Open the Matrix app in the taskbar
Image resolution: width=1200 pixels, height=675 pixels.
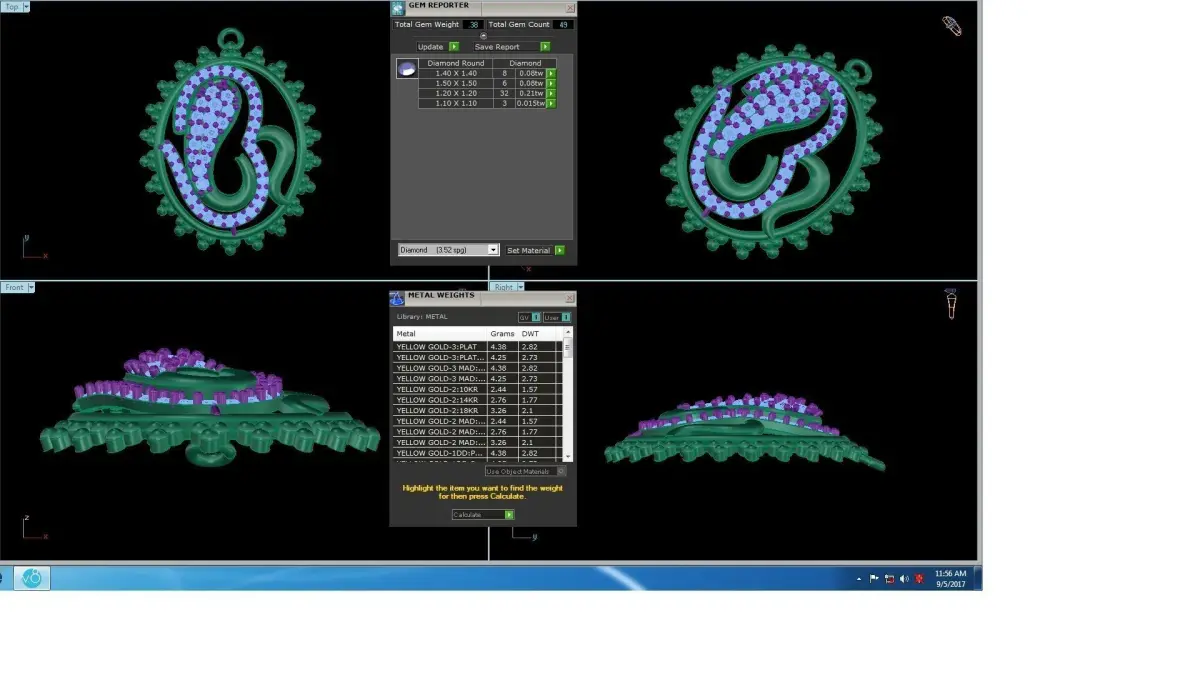click(32, 578)
